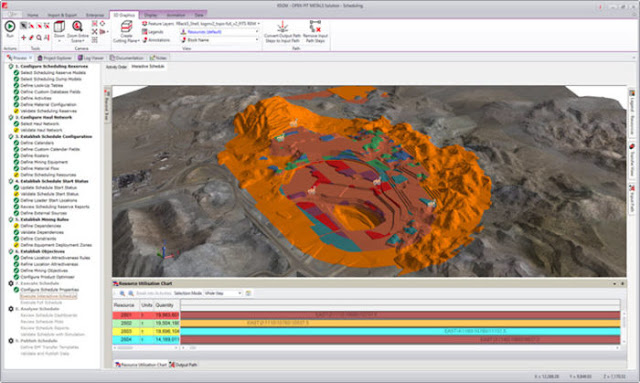Click the settings icon beside Selection Mode dropdown
The height and width of the screenshot is (383, 640).
click(x=248, y=293)
